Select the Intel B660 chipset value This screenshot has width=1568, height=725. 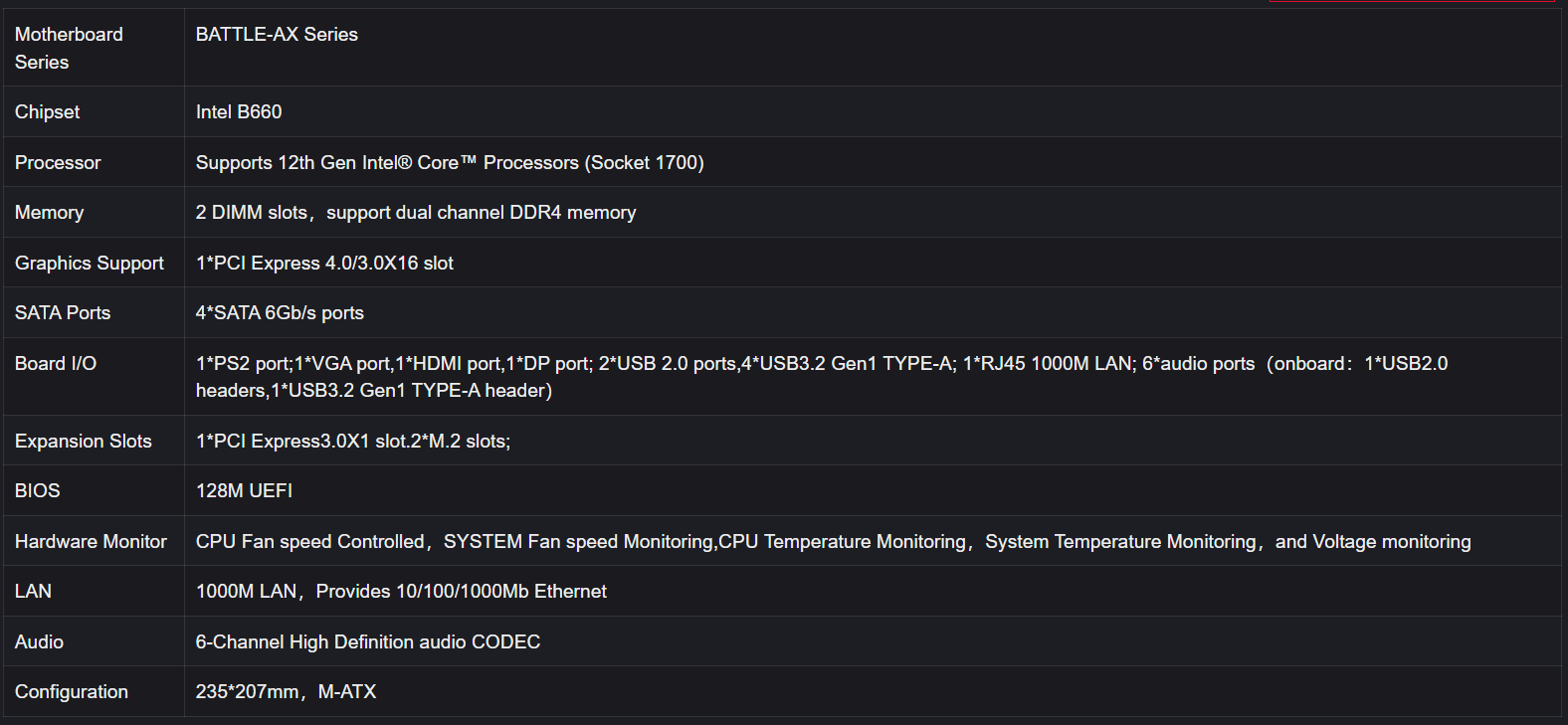pyautogui.click(x=239, y=112)
